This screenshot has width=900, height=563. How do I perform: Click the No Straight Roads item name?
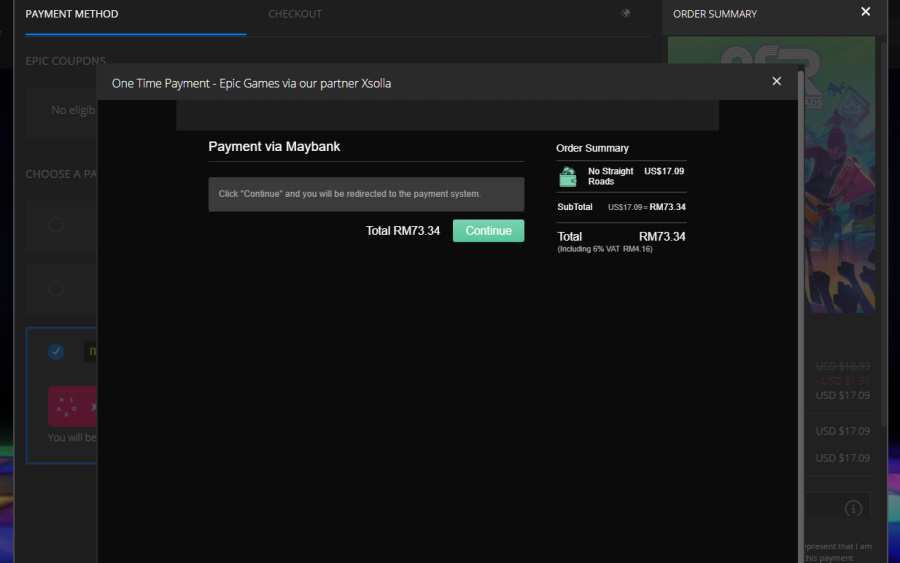[x=610, y=177]
